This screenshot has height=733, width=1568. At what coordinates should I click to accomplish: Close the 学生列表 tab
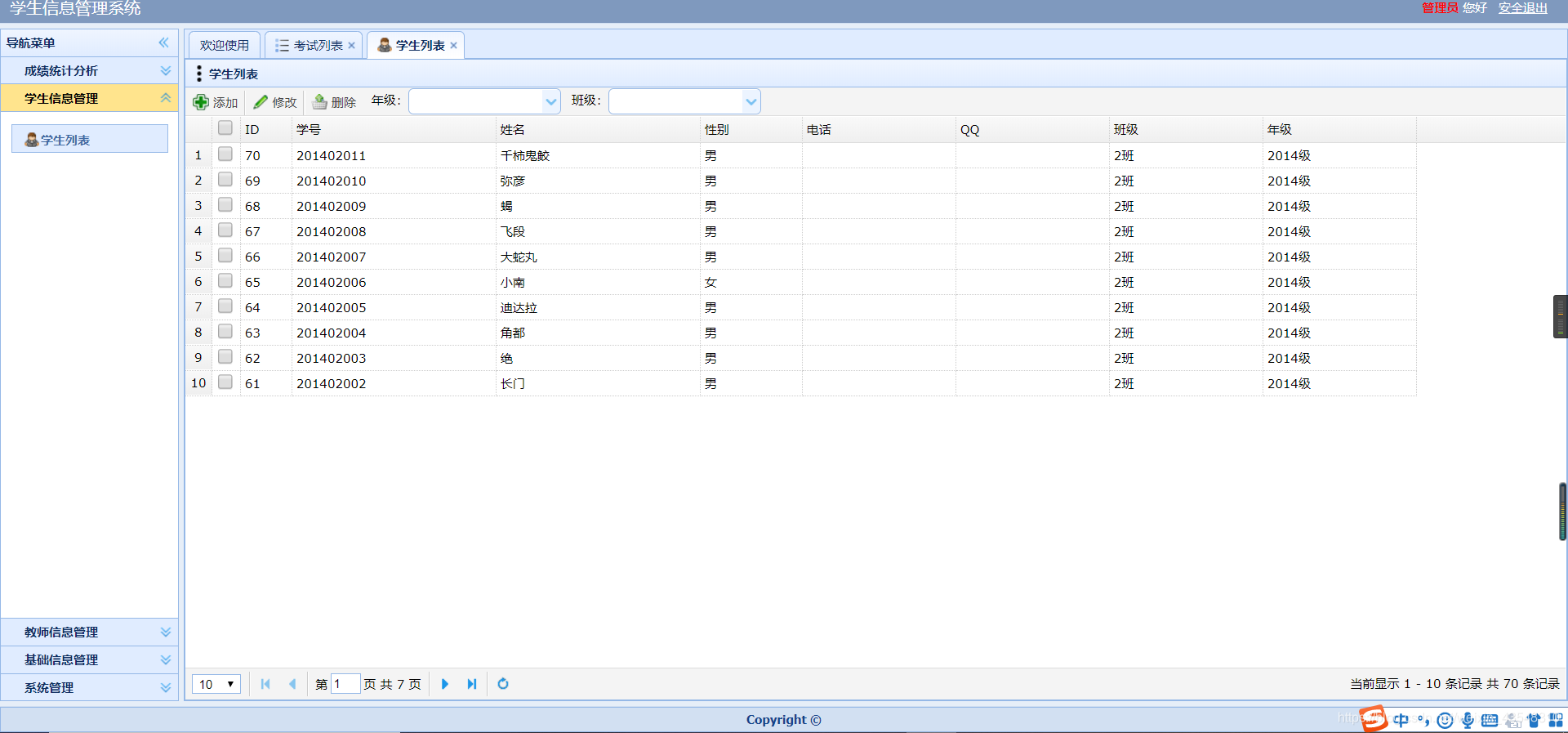tap(454, 46)
